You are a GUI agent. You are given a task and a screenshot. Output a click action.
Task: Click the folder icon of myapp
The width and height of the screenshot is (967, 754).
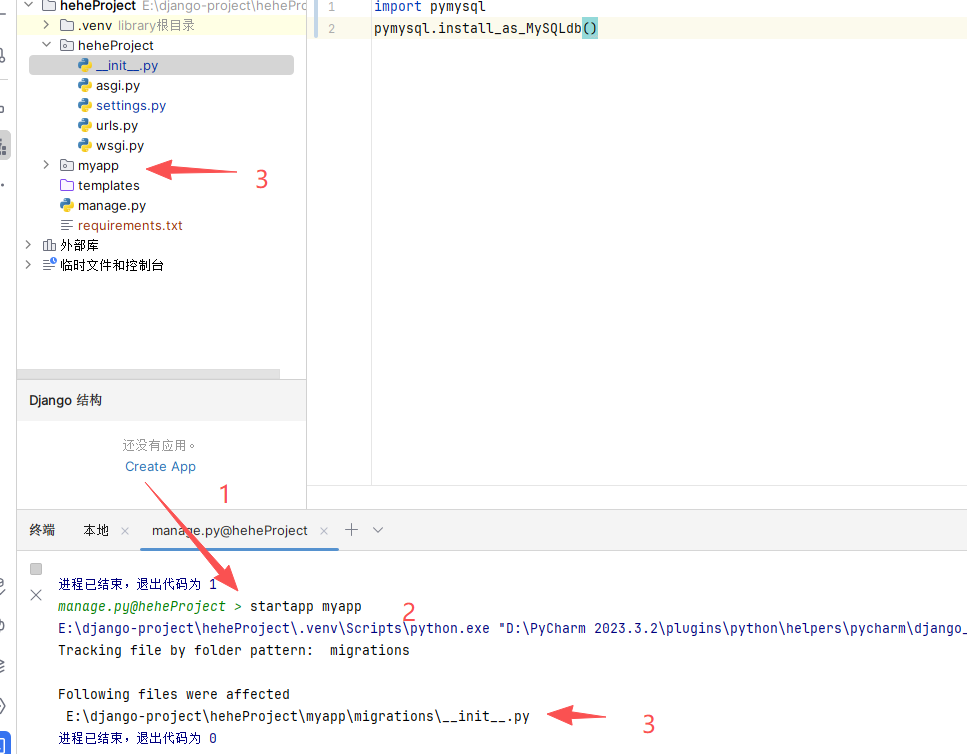[67, 165]
